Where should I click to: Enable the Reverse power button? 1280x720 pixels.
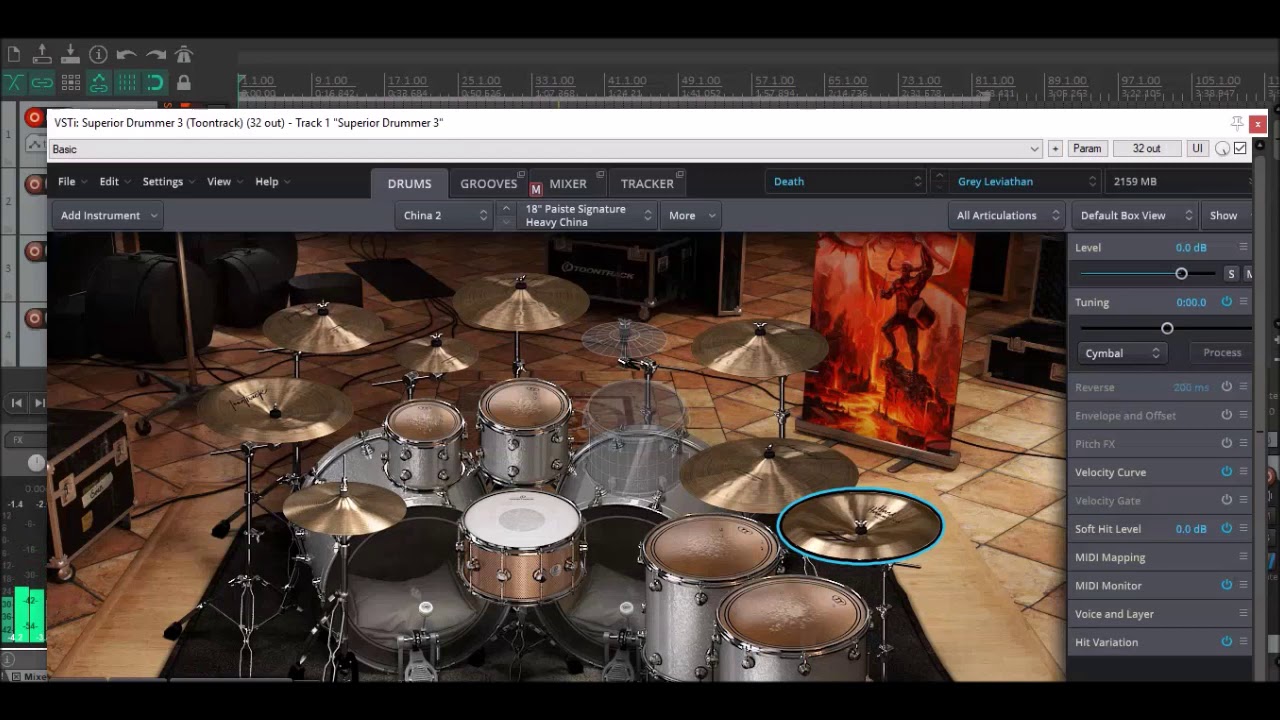tap(1226, 386)
